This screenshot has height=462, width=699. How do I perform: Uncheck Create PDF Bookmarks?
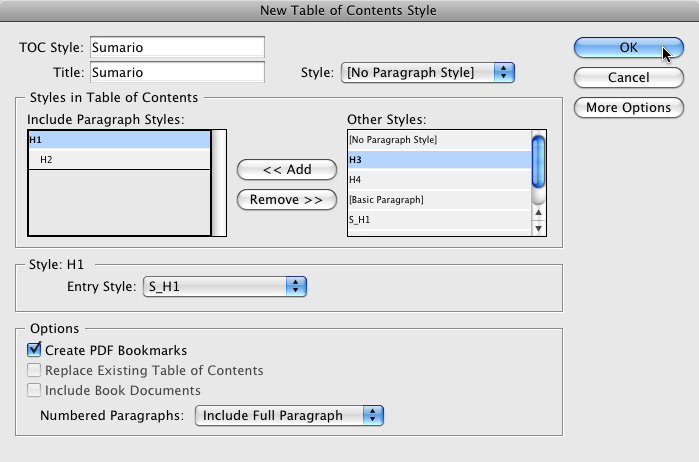point(34,350)
